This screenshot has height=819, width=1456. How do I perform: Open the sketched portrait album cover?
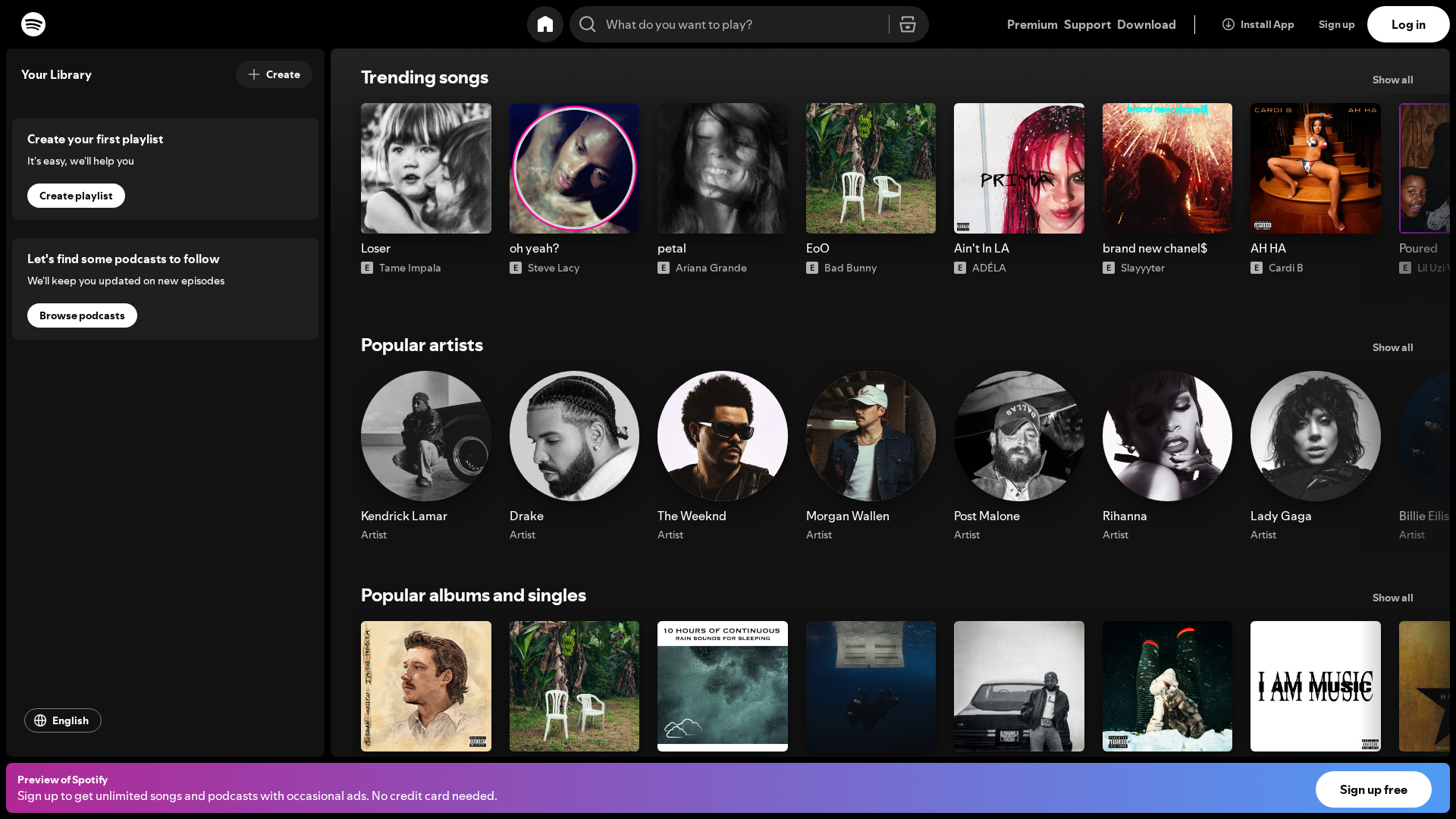click(426, 686)
